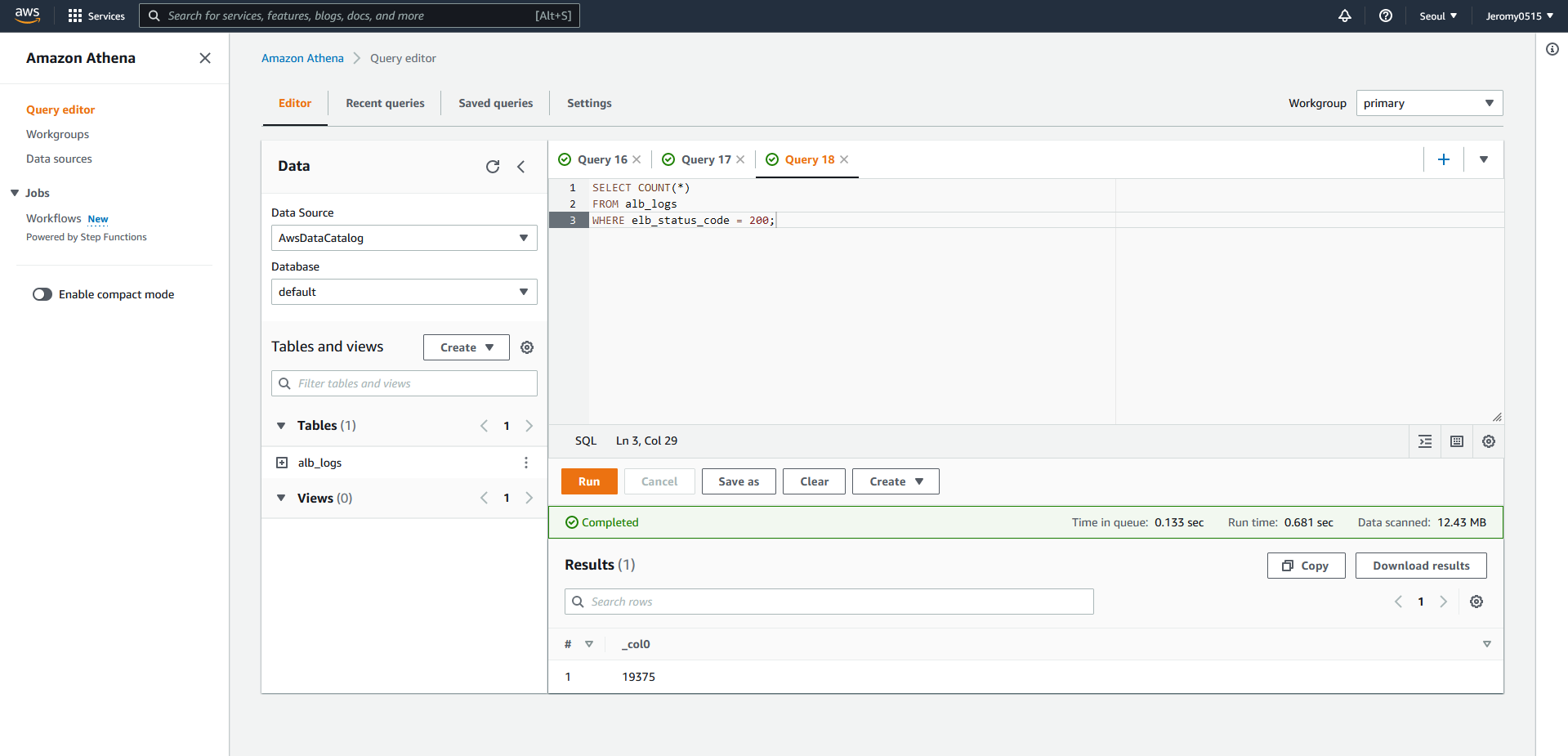This screenshot has width=1568, height=756.
Task: Click the keyboard shortcuts icon in editor footer
Action: 1457,441
